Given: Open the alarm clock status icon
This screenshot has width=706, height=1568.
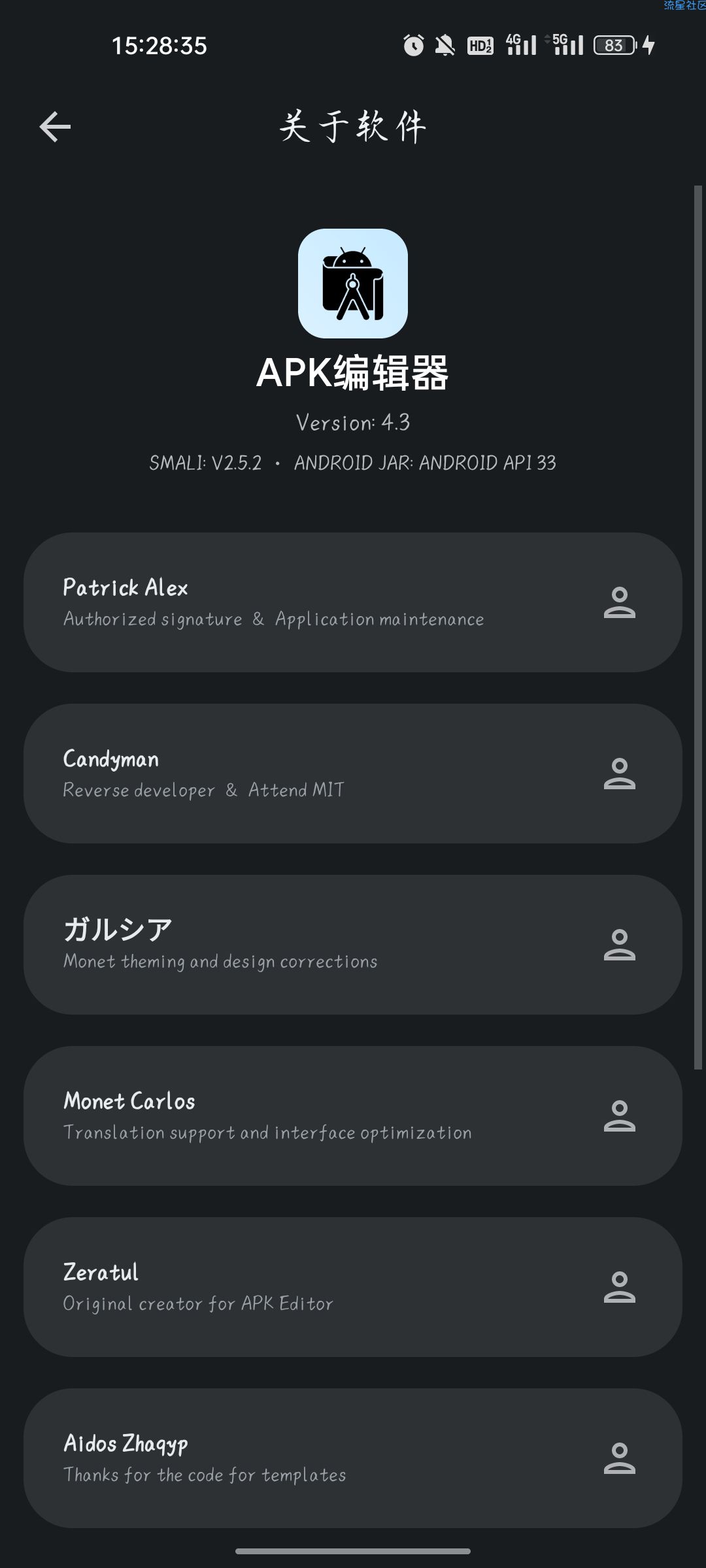Looking at the screenshot, I should point(413,45).
